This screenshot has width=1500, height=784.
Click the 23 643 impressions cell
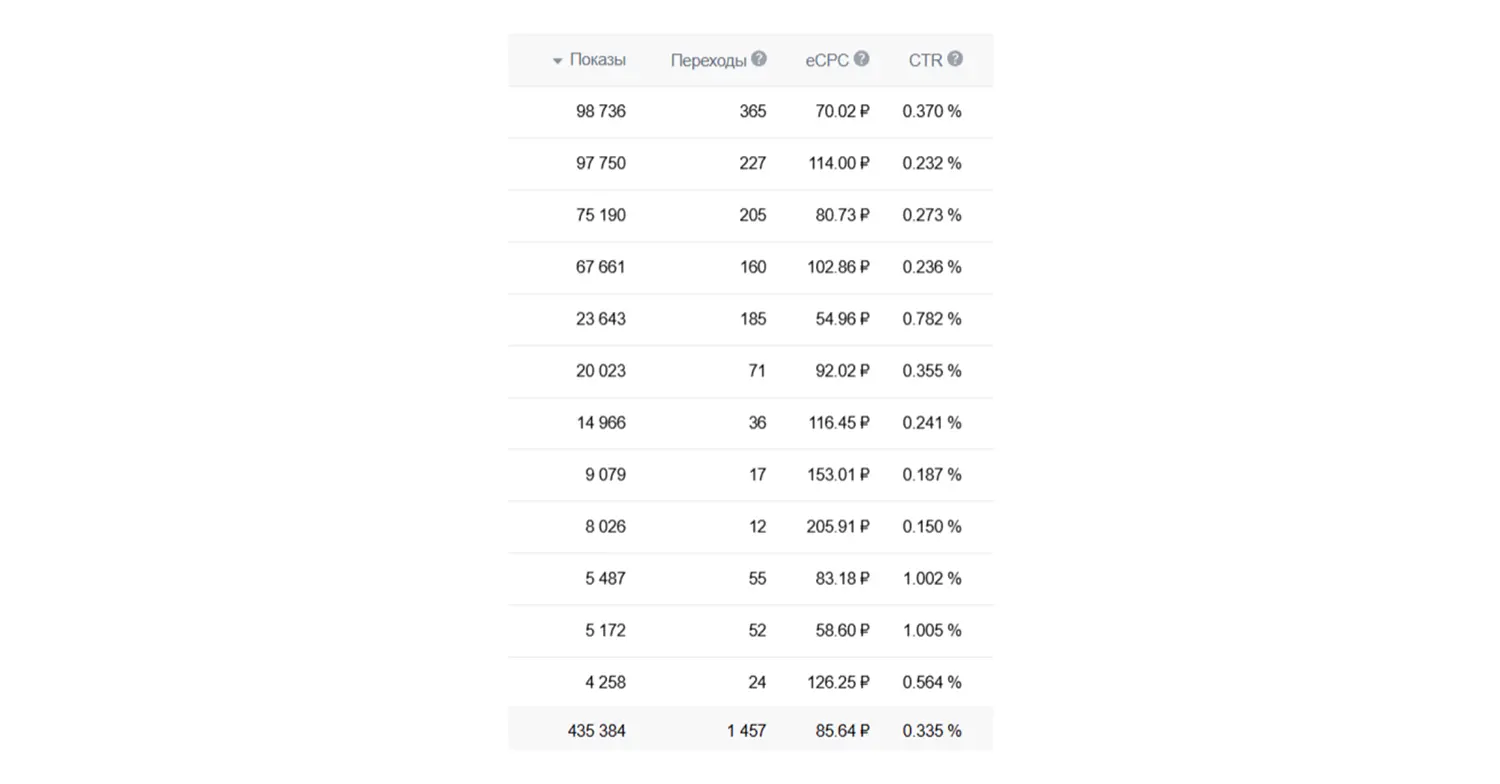tap(600, 319)
